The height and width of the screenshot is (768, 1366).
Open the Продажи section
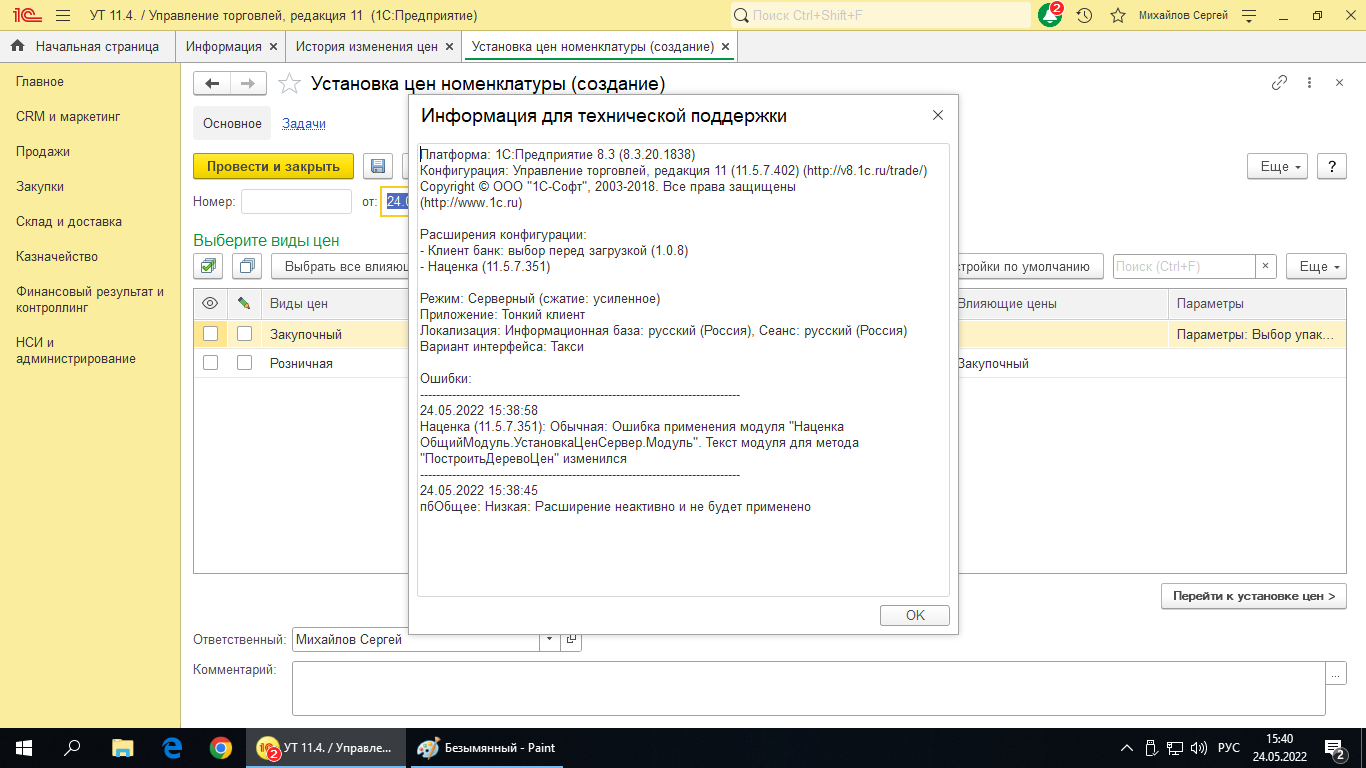coord(43,152)
